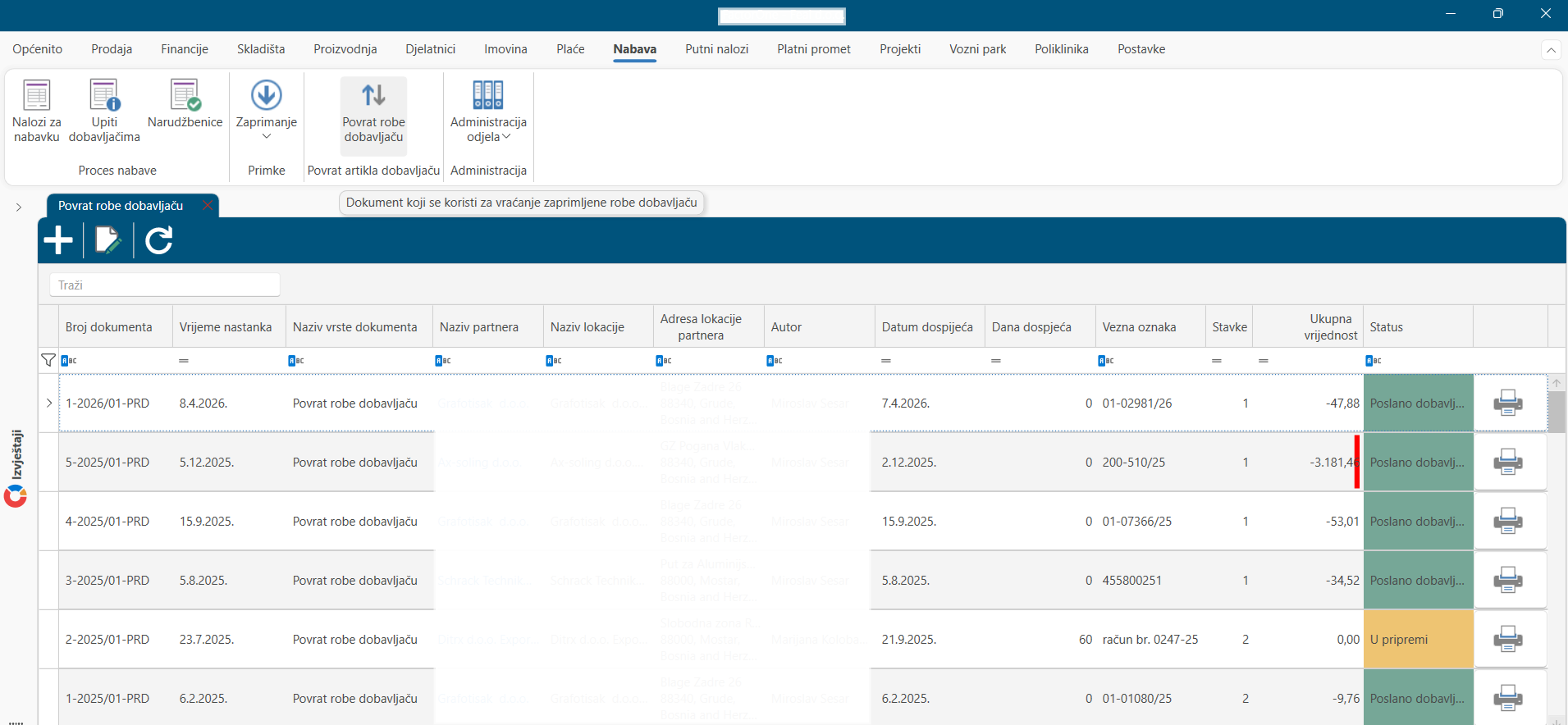Open Nalozi za nabavku
The width and height of the screenshot is (1568, 725).
pyautogui.click(x=36, y=112)
